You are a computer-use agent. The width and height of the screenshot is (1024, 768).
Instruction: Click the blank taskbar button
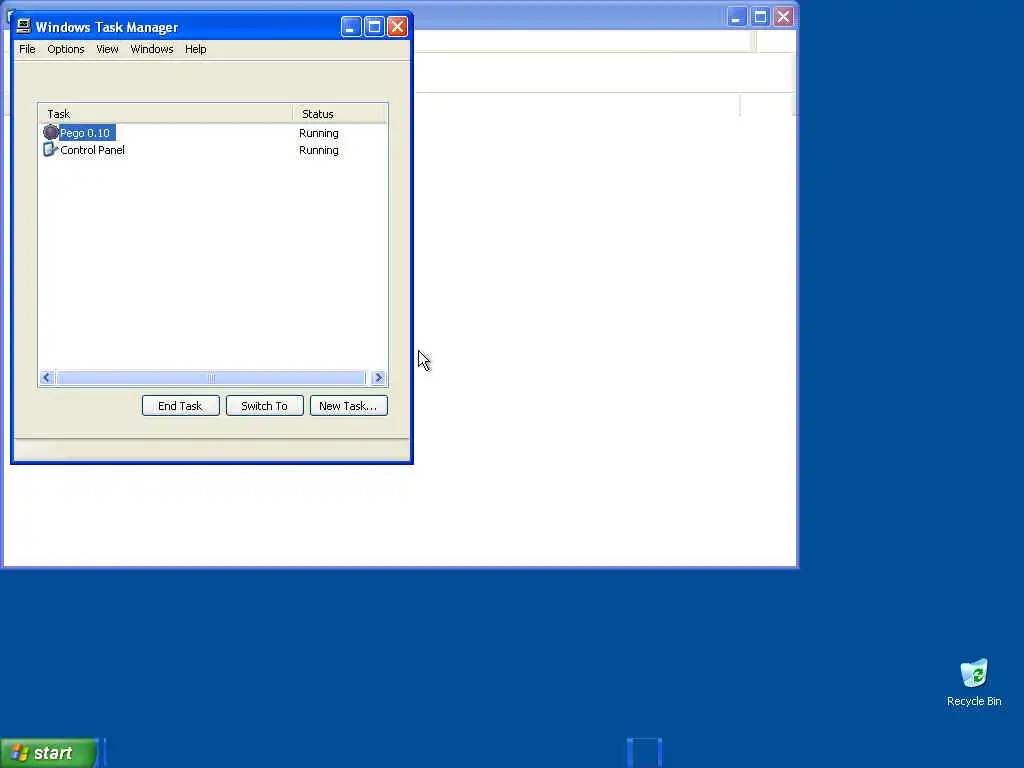coord(645,753)
